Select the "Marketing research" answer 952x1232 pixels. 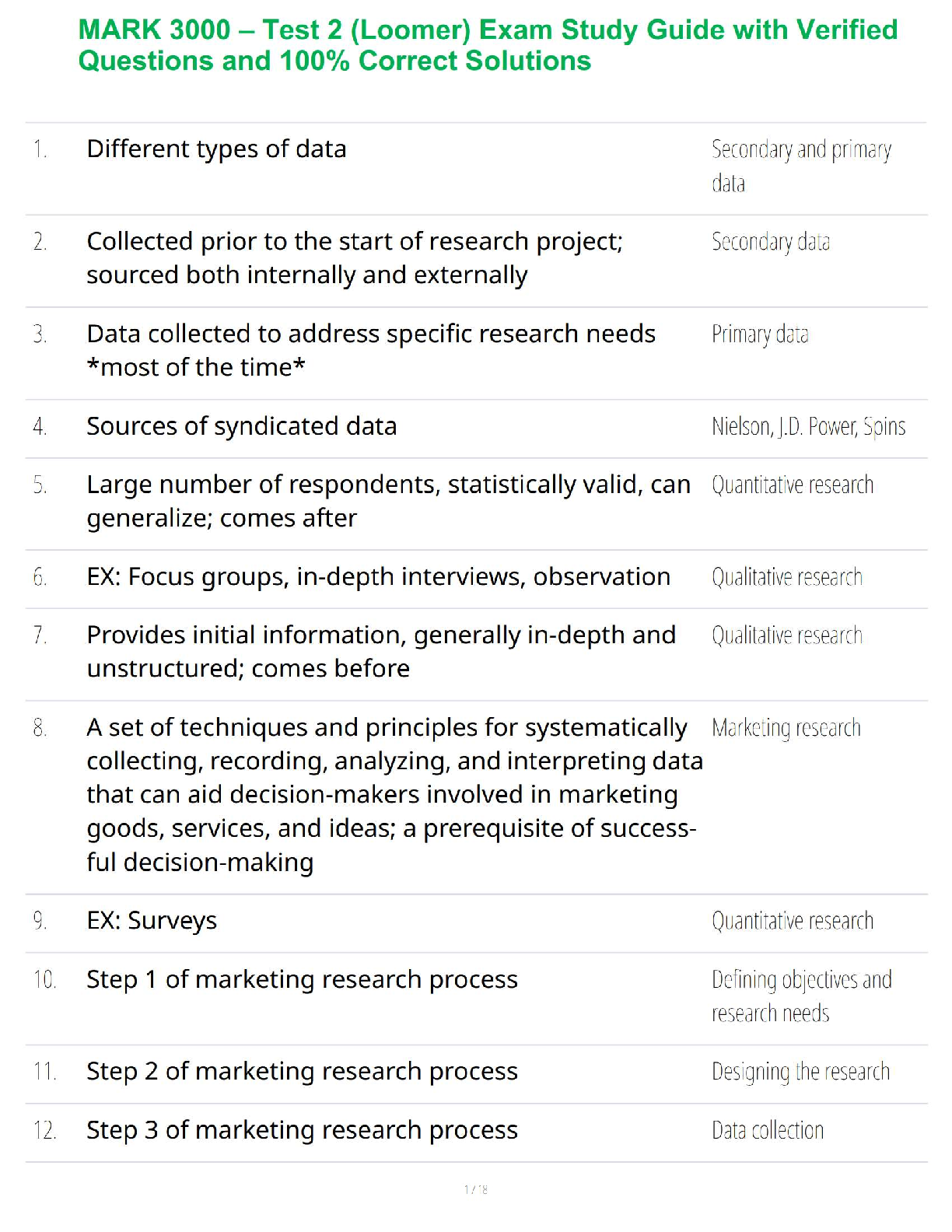786,728
